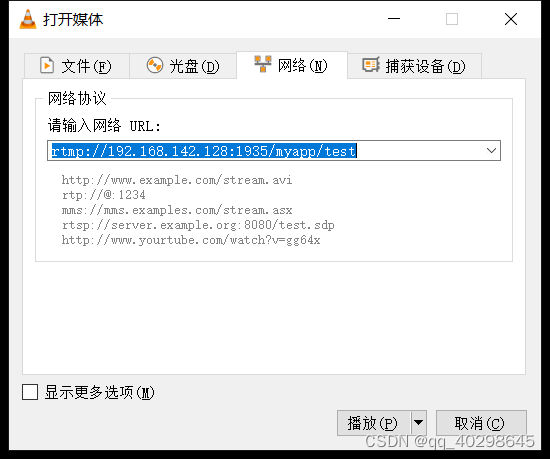550x459 pixels.
Task: Enable 显示更多选项(M) checkbox
Action: tap(30, 392)
